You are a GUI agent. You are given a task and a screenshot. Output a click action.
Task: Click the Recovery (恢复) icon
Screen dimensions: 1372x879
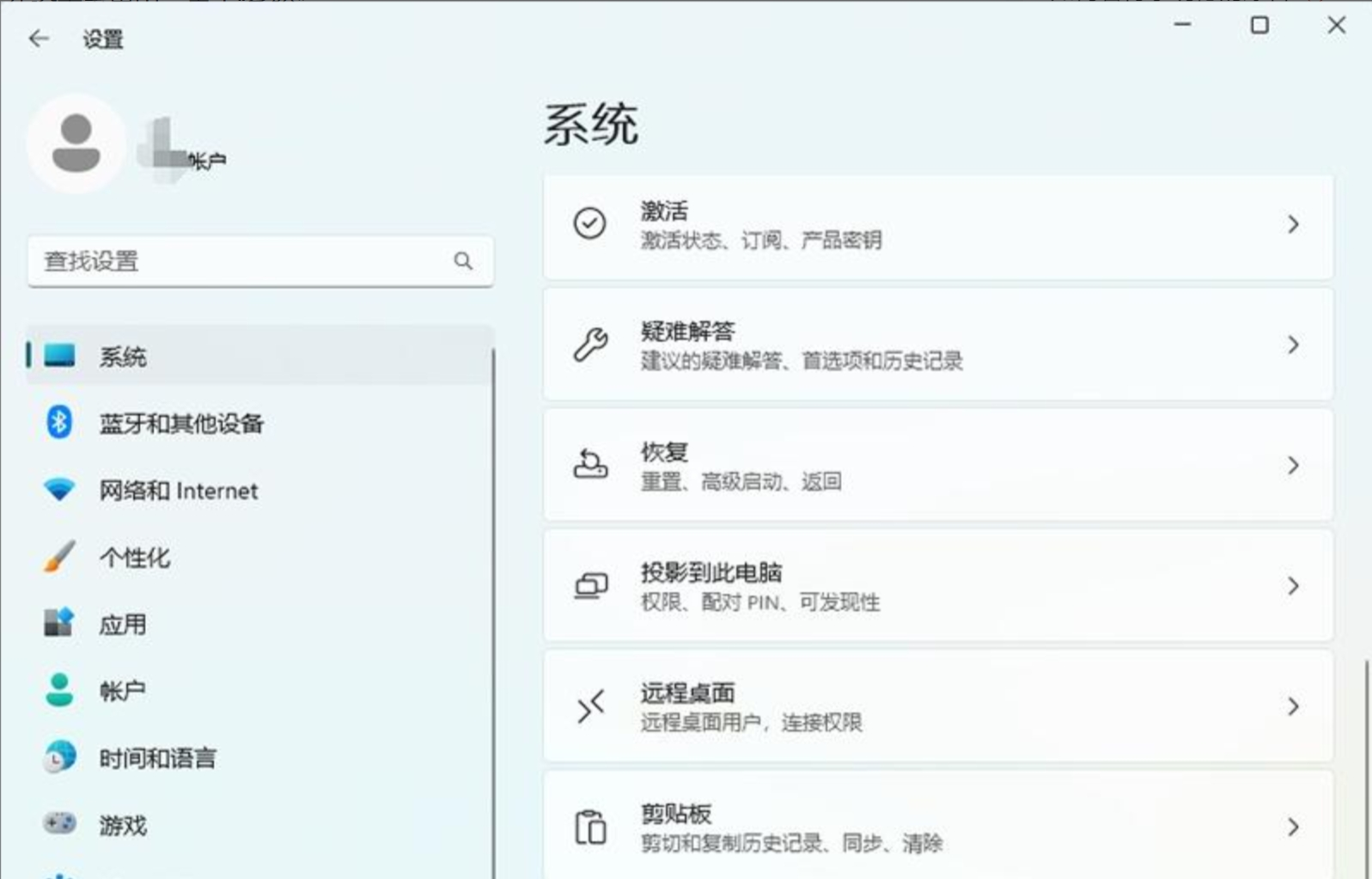[590, 465]
